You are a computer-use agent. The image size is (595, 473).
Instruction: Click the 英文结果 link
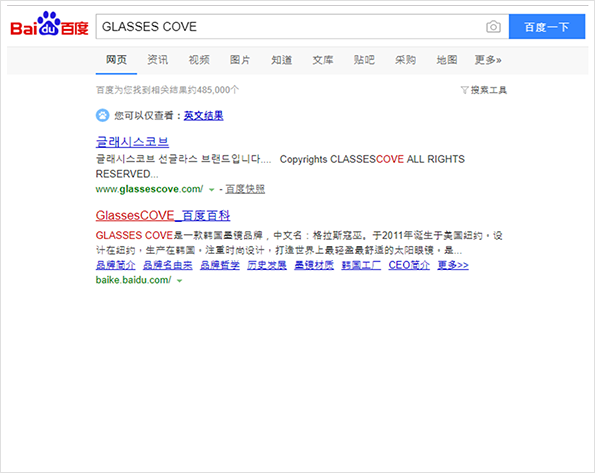pyautogui.click(x=203, y=115)
